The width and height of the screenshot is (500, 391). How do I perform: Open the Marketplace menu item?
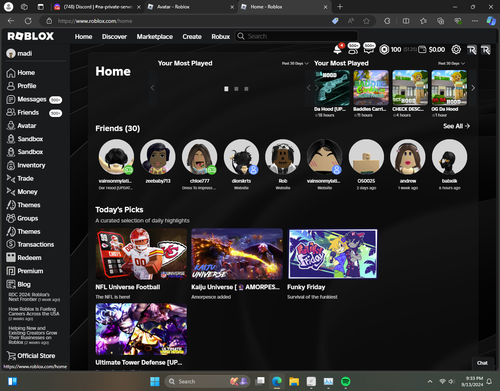click(x=155, y=37)
